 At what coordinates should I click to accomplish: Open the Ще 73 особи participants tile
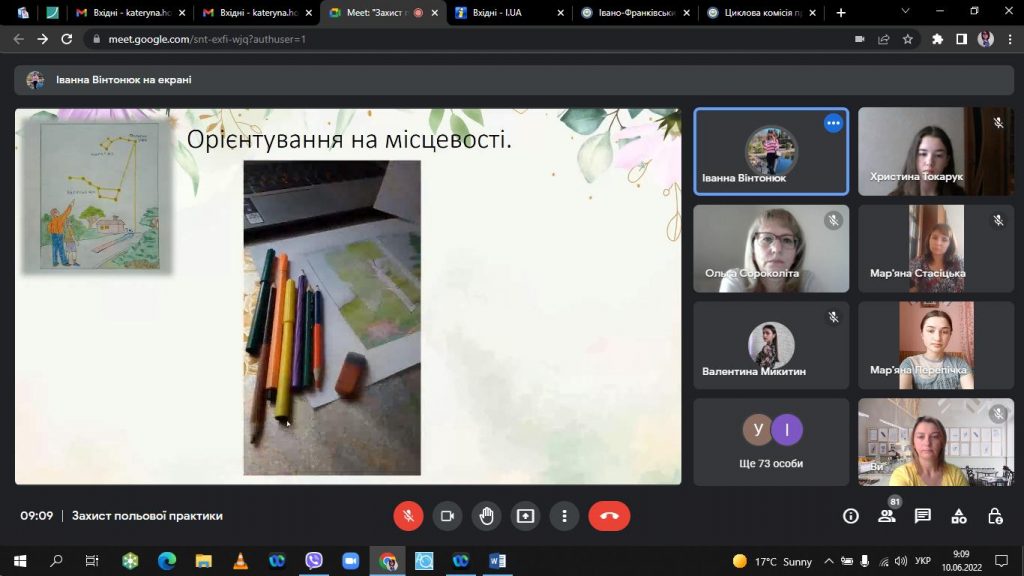tap(771, 442)
